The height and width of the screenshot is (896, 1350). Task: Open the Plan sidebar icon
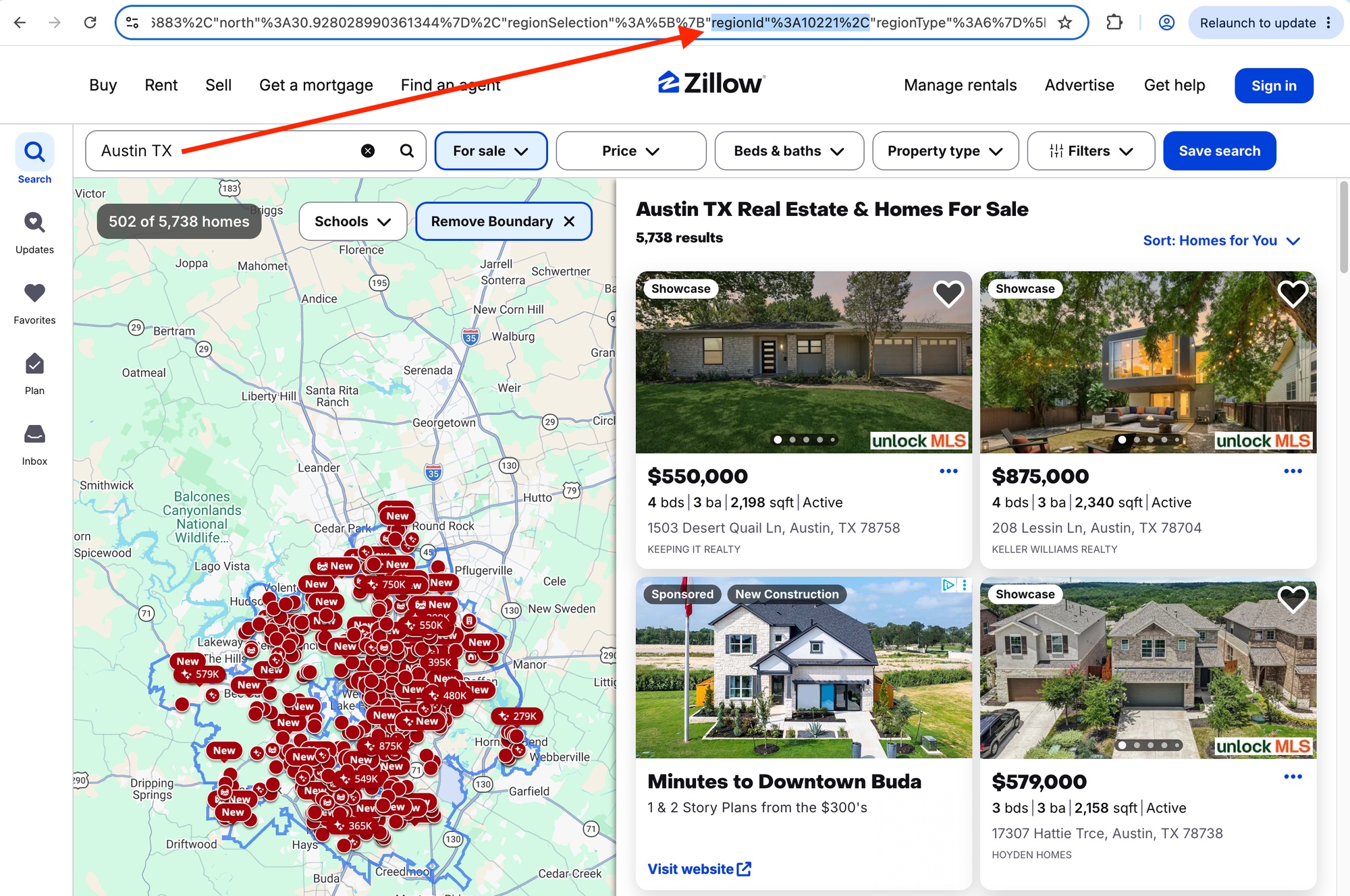(34, 374)
